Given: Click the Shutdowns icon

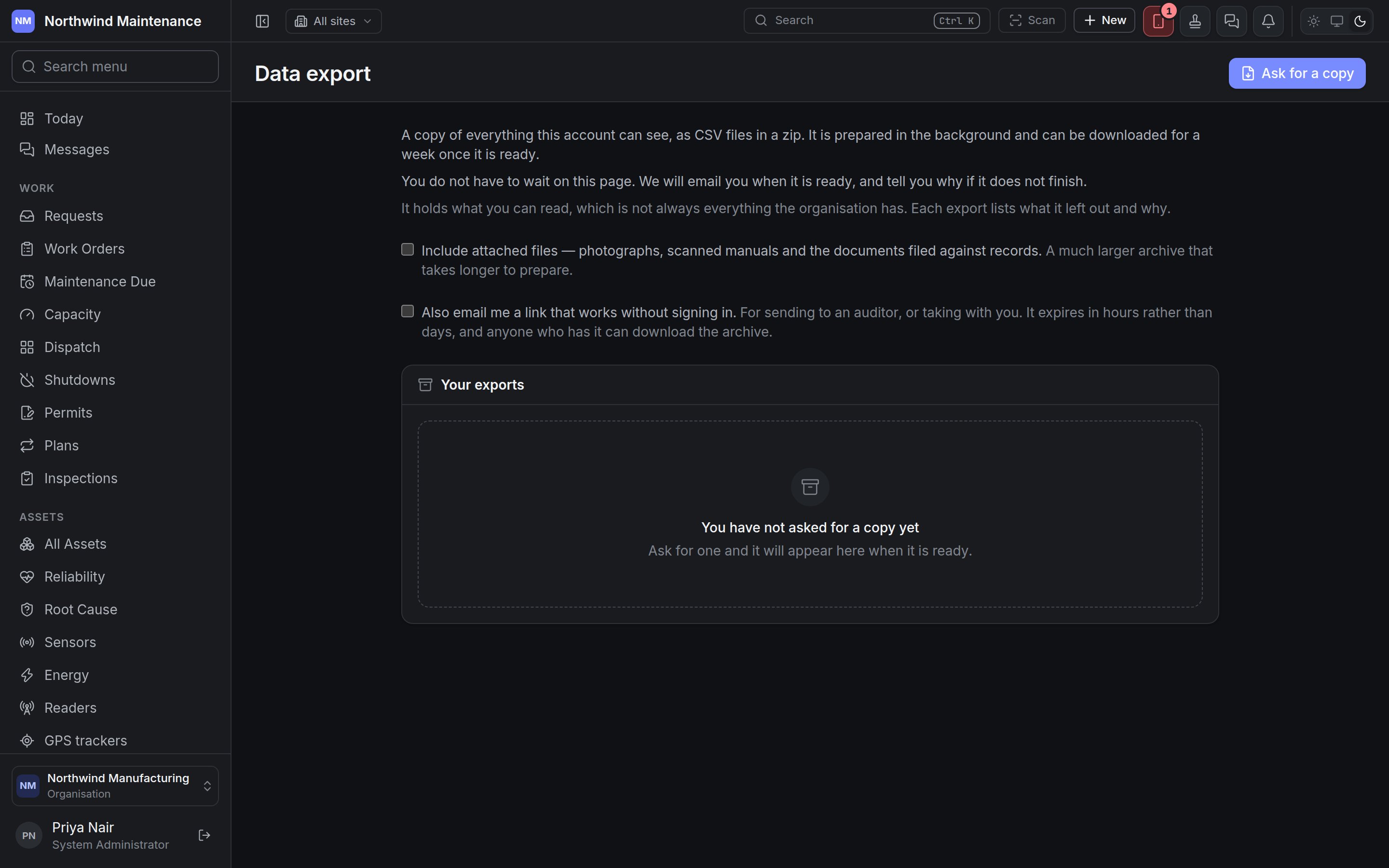Looking at the screenshot, I should pos(27,380).
